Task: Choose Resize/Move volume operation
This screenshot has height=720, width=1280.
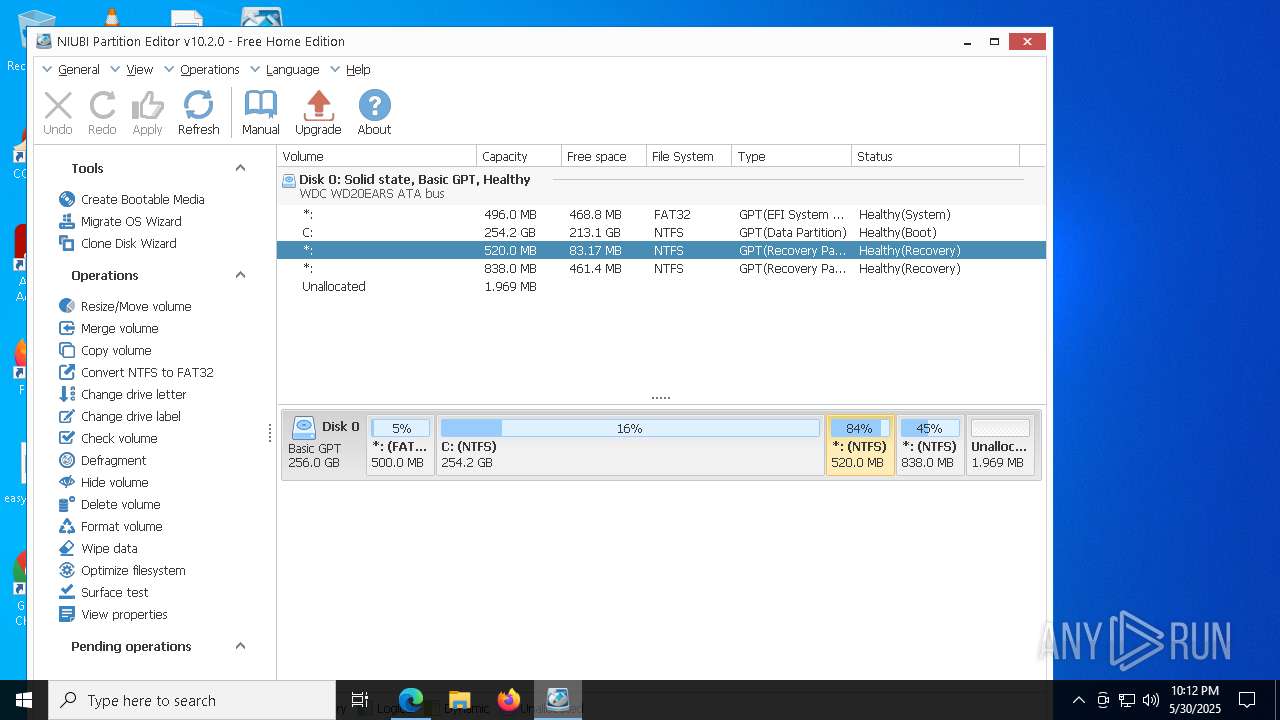Action: [x=125, y=306]
